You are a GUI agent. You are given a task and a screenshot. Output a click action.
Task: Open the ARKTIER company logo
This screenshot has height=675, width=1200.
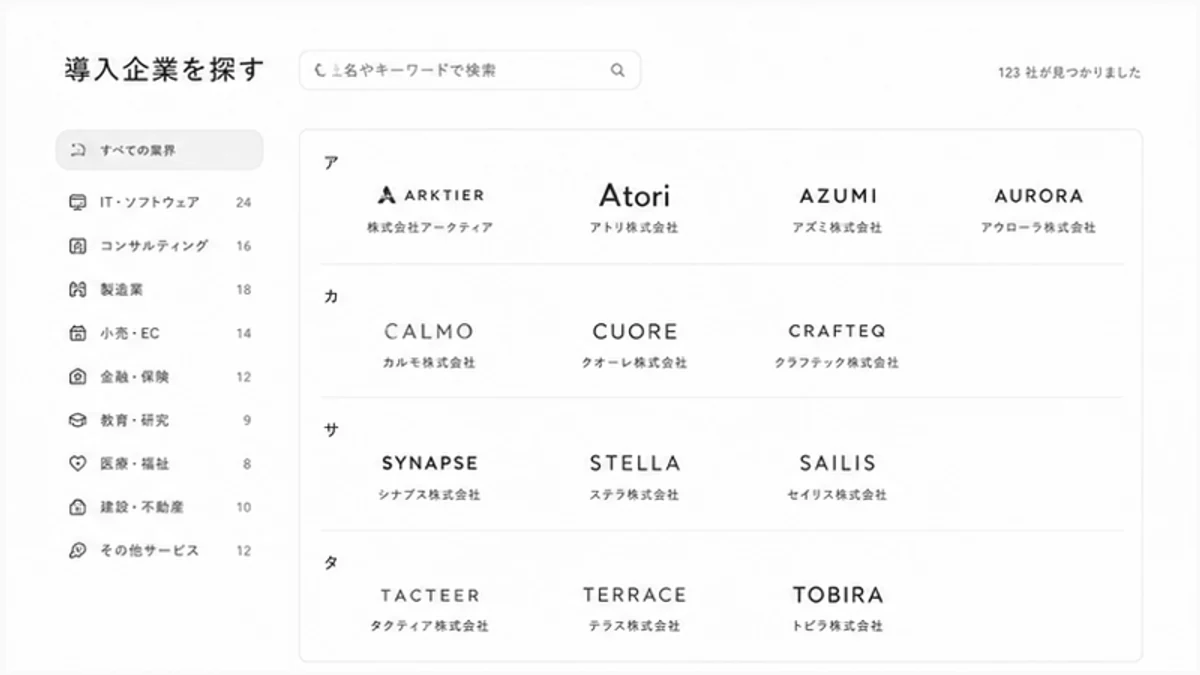430,195
